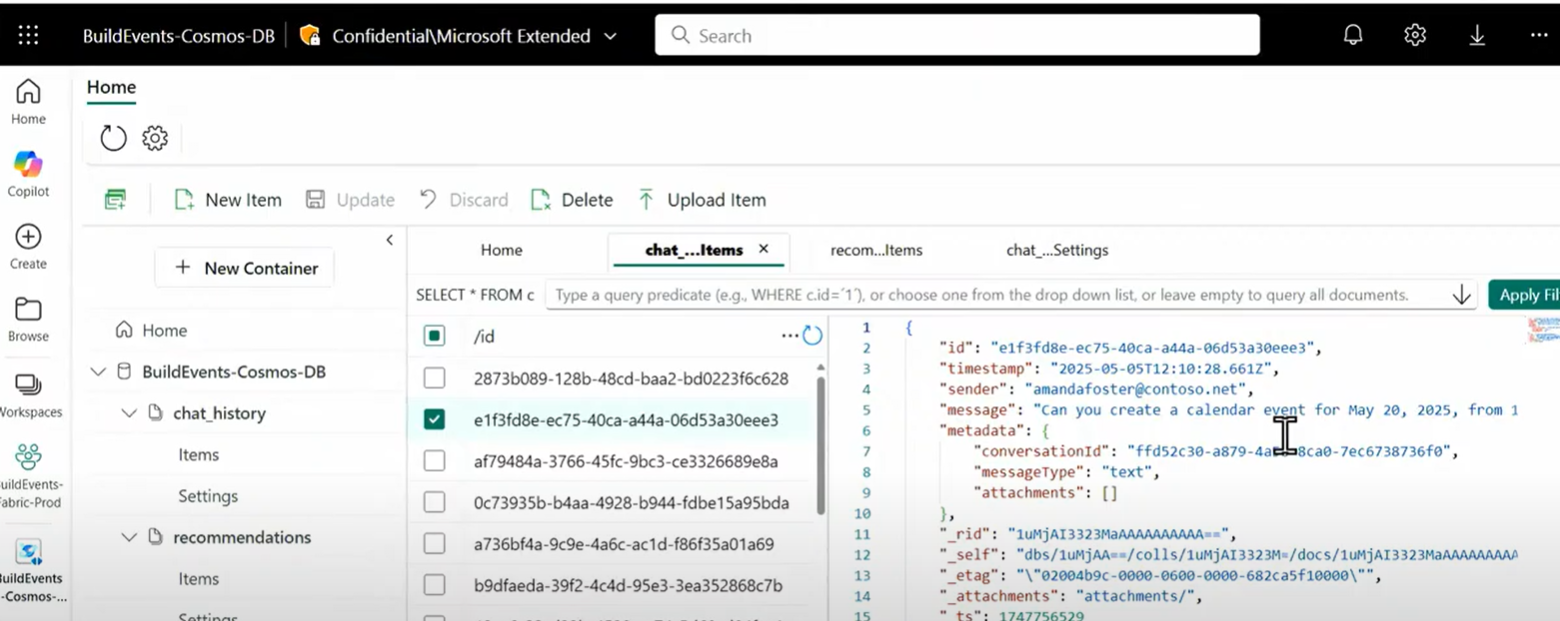Open Settings under chat_history
This screenshot has height=621, width=1560.
coord(208,496)
